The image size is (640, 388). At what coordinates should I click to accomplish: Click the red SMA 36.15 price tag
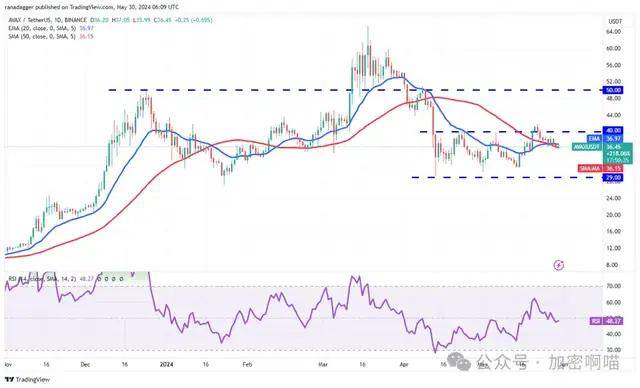600,168
